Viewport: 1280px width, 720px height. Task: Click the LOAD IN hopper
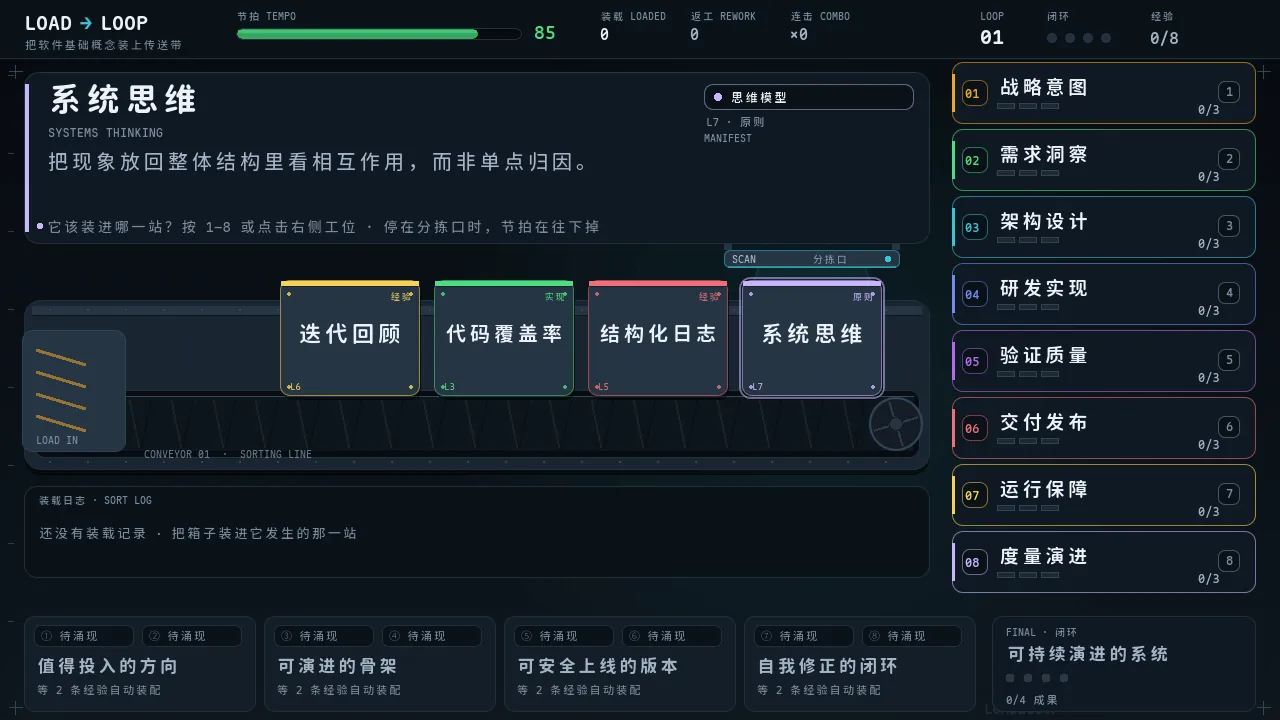tap(74, 391)
